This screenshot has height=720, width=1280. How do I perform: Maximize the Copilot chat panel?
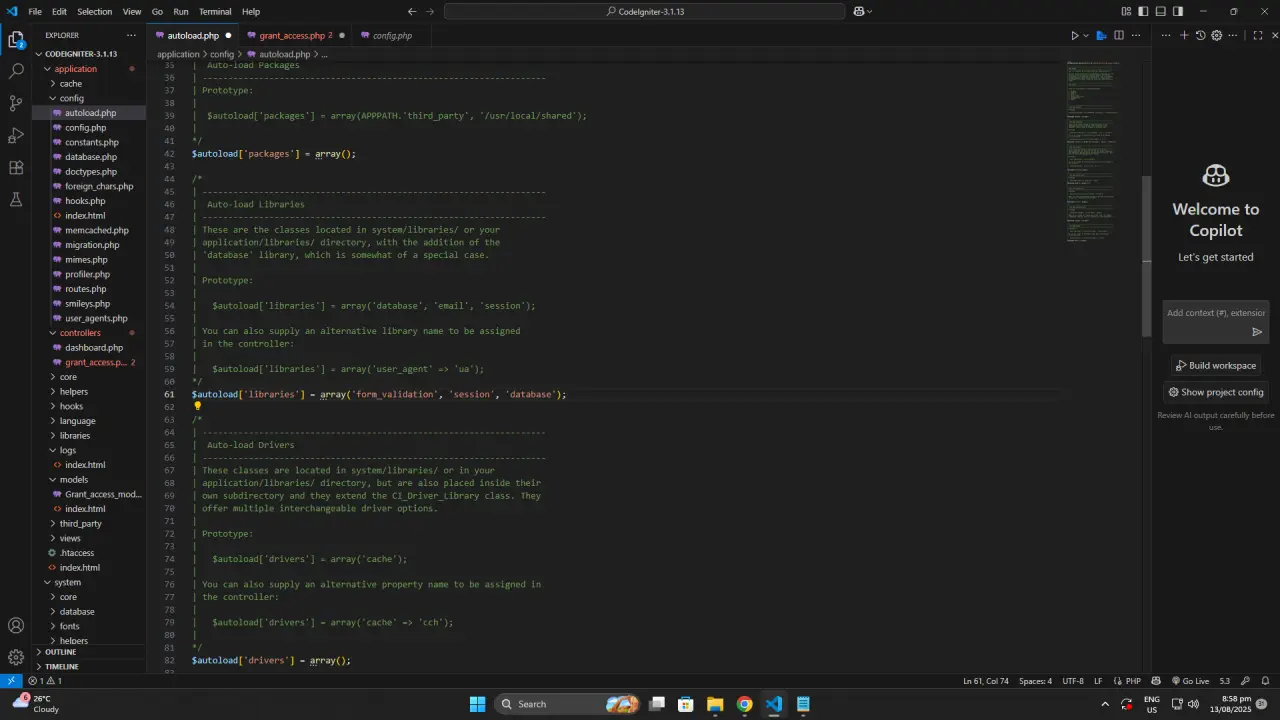click(x=1258, y=35)
